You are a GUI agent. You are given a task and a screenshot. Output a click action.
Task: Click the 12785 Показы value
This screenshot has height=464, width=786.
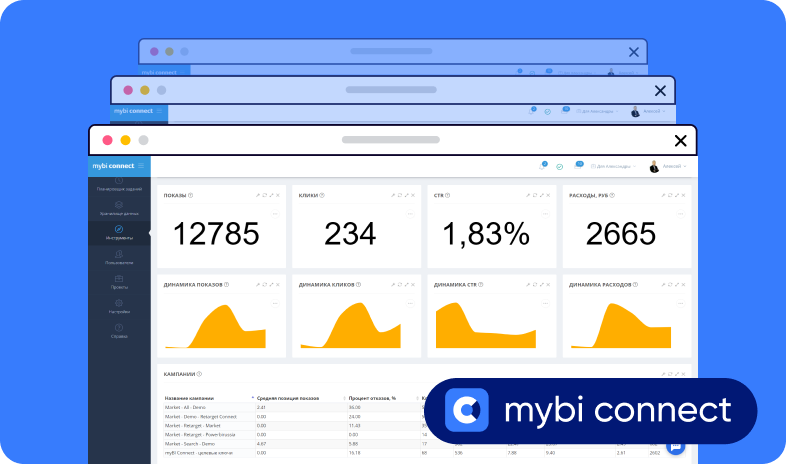pyautogui.click(x=216, y=234)
